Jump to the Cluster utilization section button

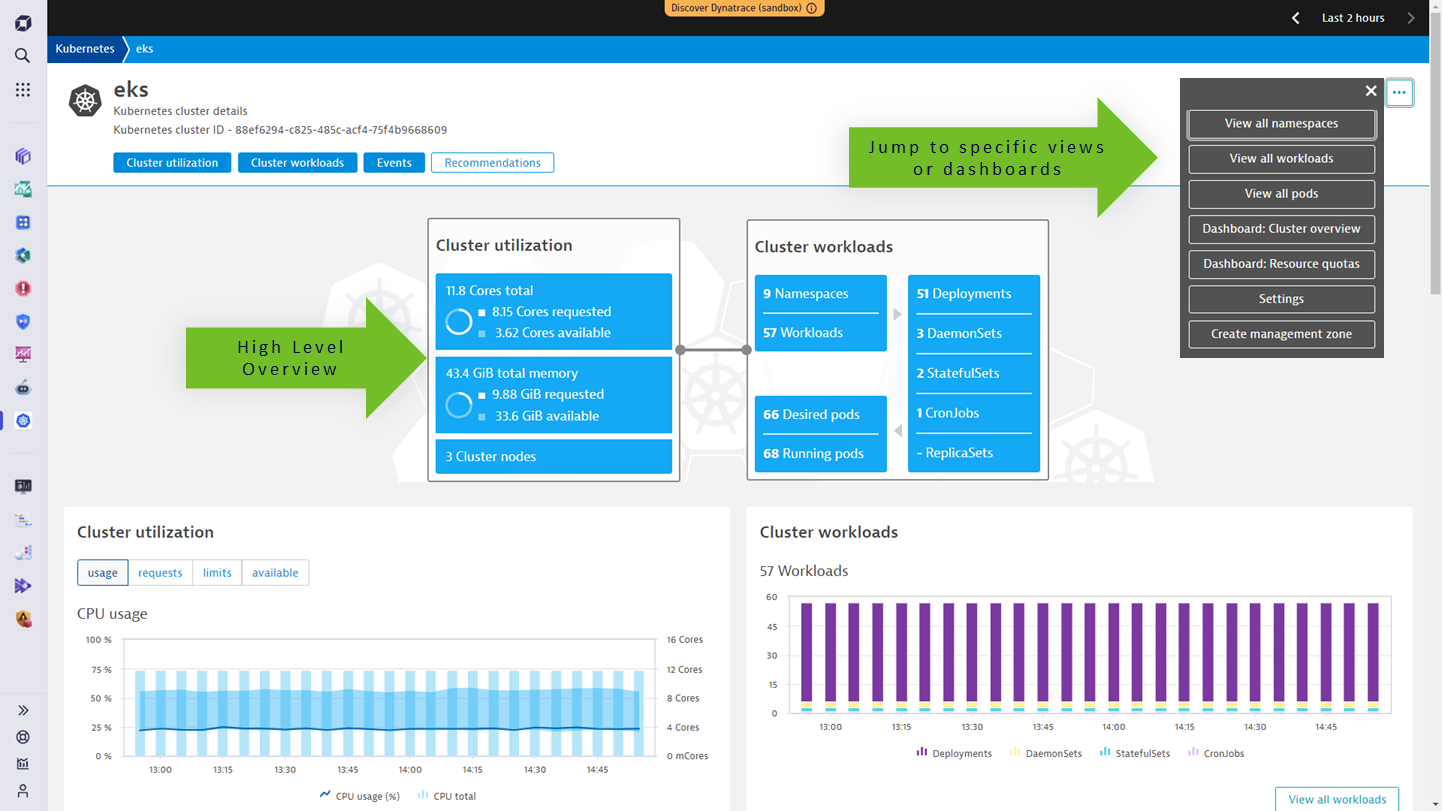(x=172, y=163)
